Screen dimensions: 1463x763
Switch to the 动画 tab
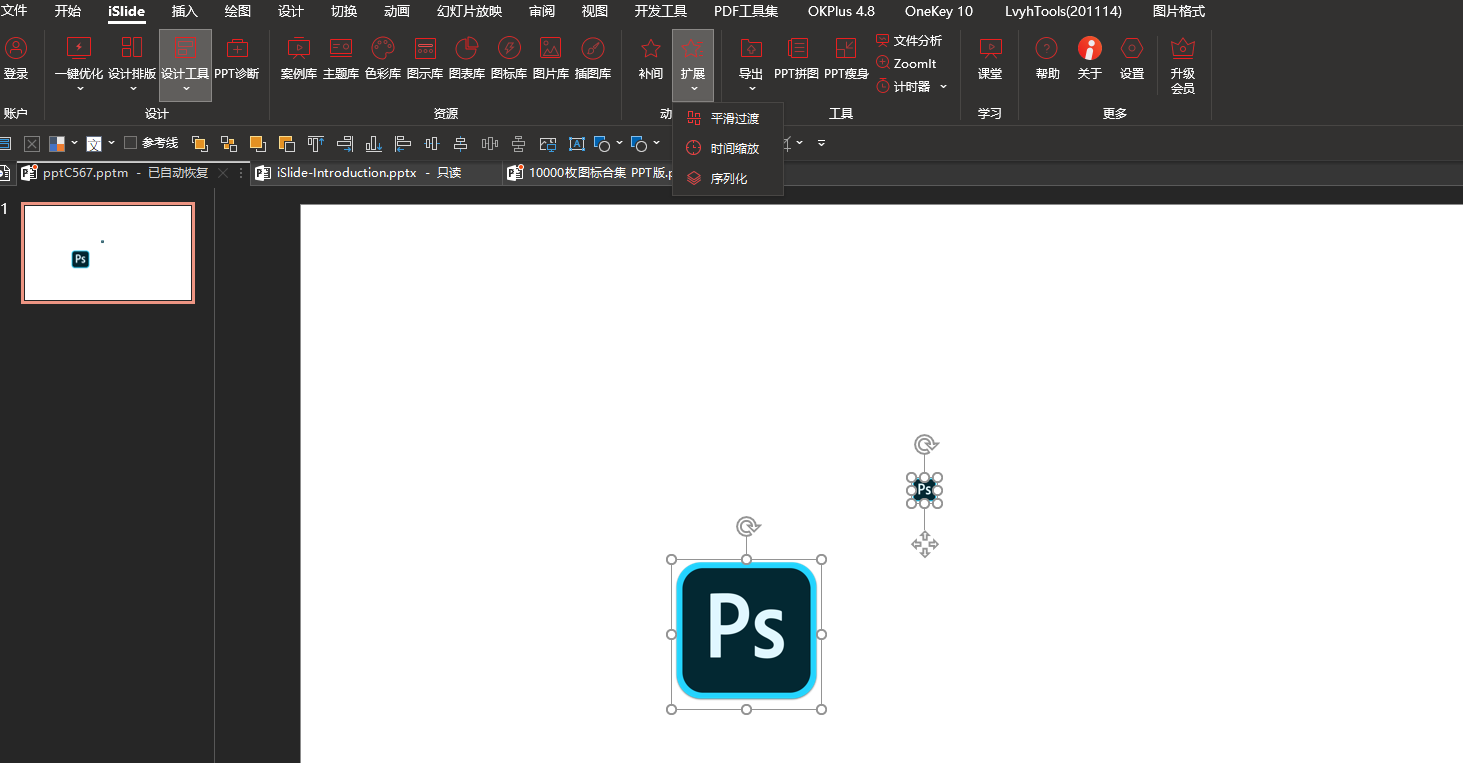[x=397, y=11]
